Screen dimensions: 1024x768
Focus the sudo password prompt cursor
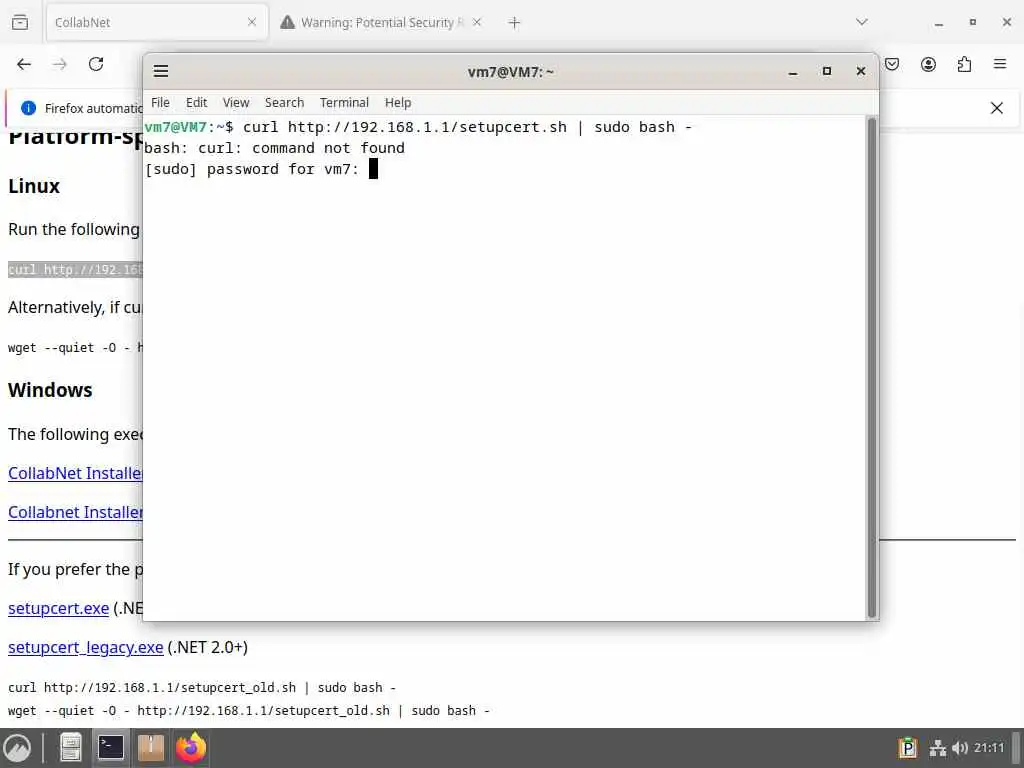pyautogui.click(x=374, y=169)
